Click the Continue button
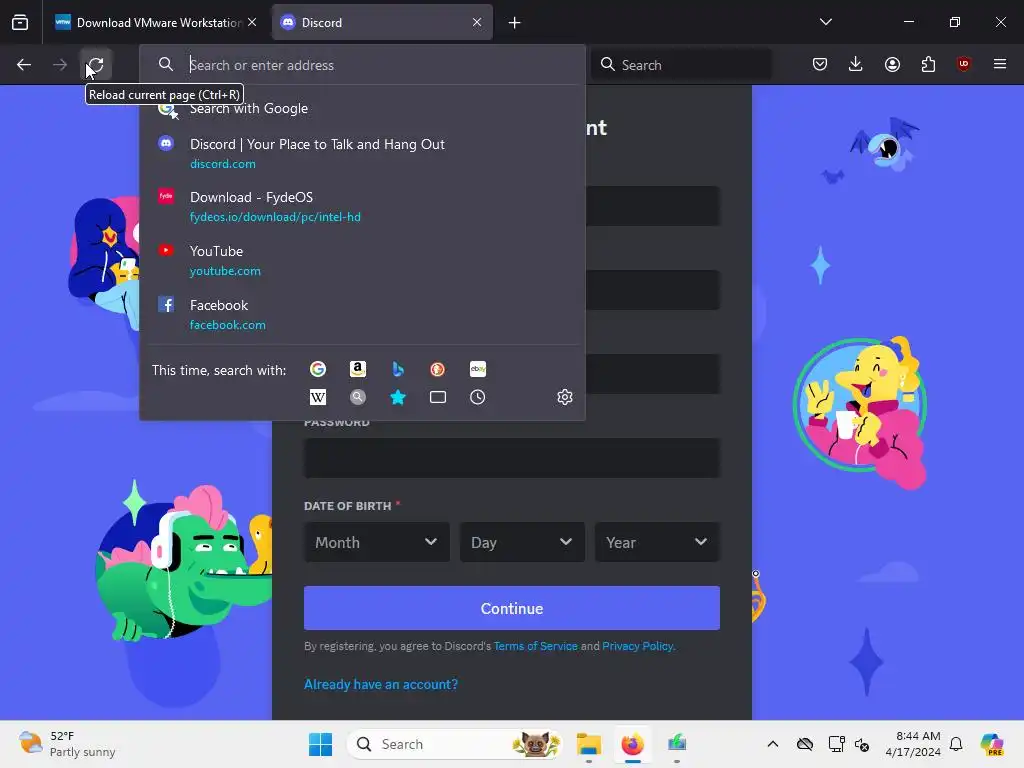 point(512,608)
